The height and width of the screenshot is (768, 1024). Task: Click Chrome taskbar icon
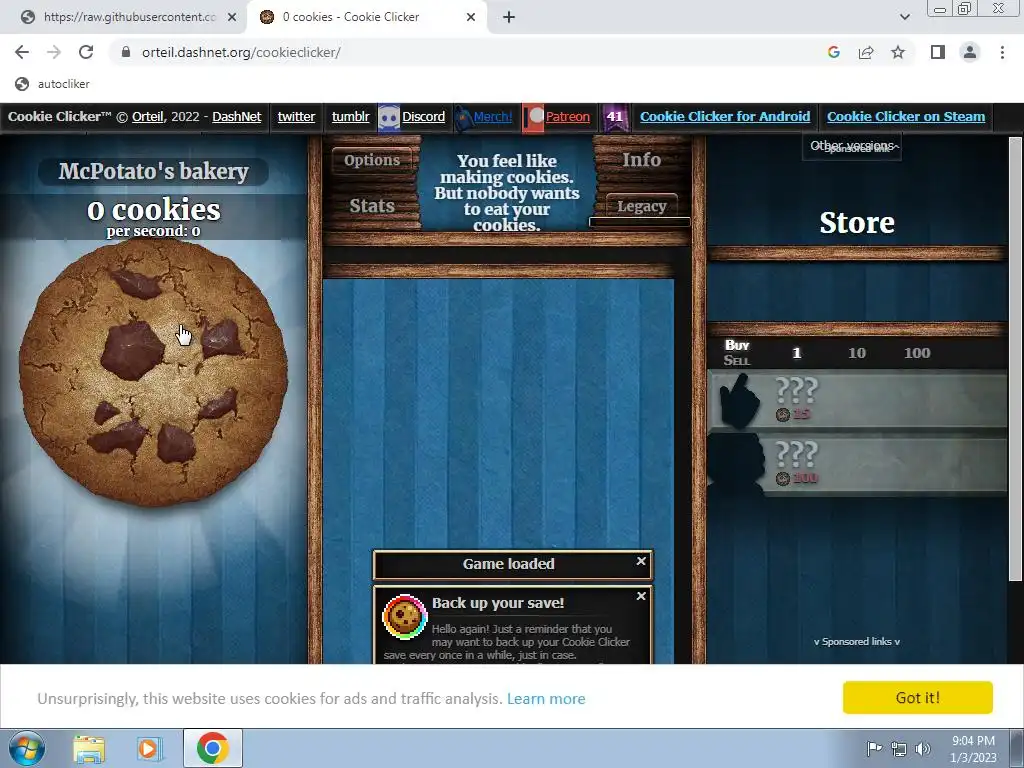(x=212, y=748)
